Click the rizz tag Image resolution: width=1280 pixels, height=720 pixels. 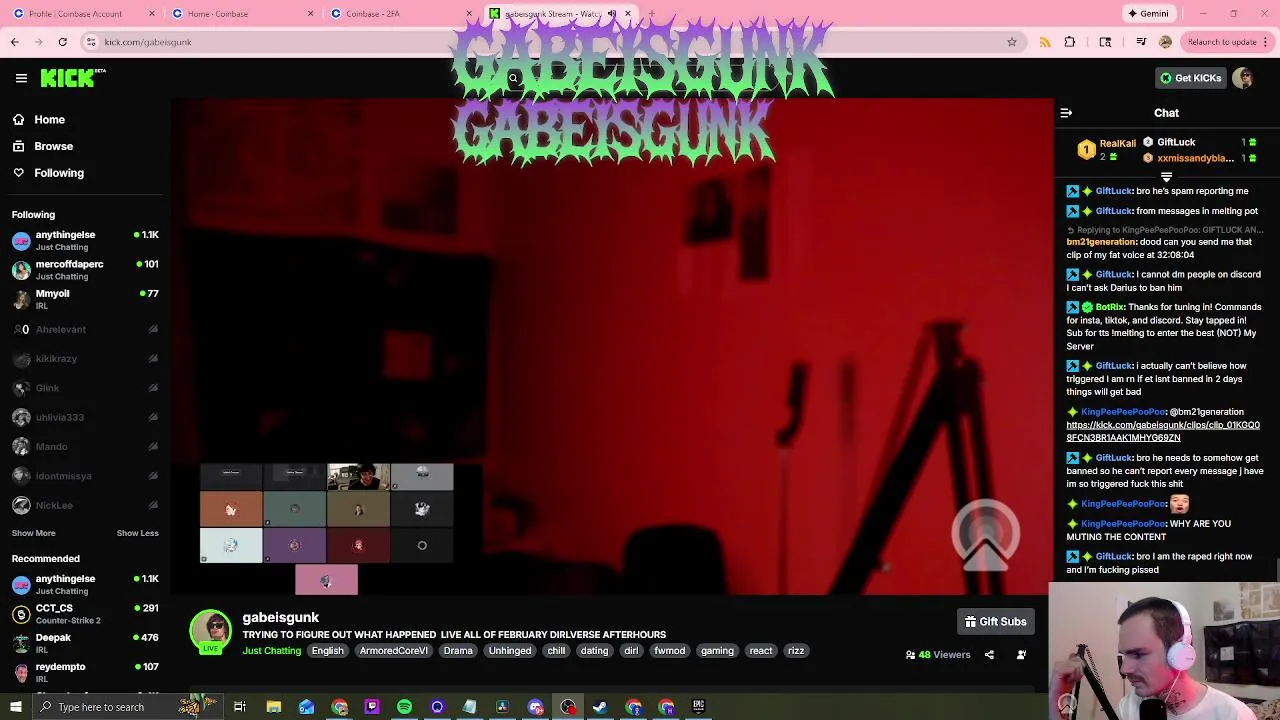coord(796,651)
